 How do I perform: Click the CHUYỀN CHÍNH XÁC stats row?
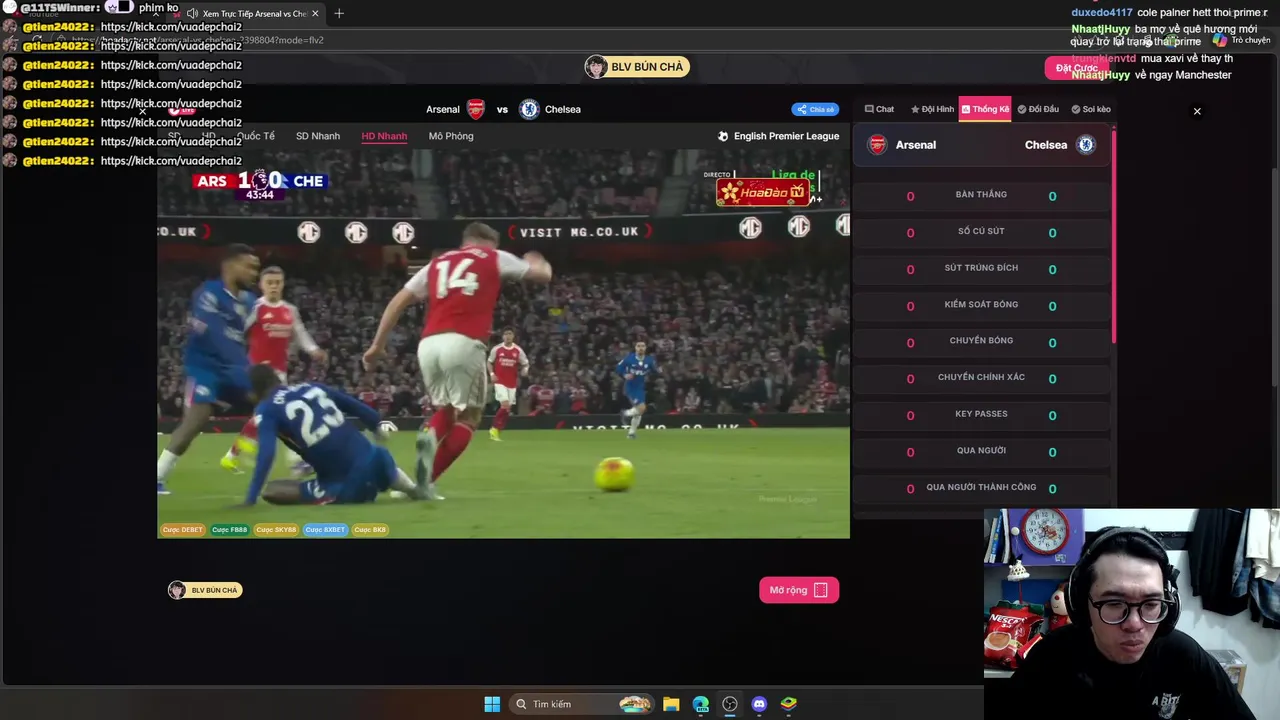tap(981, 378)
